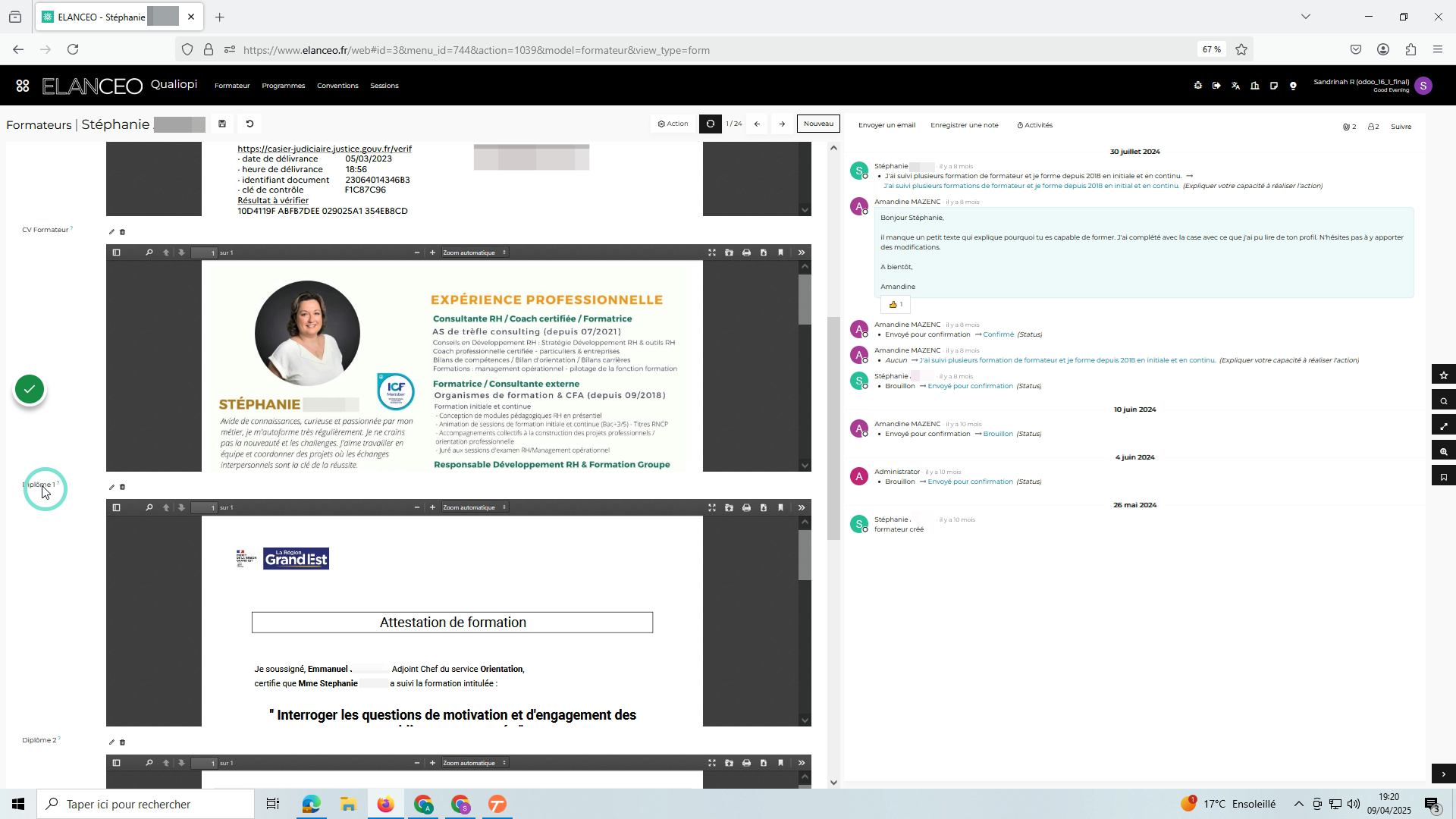The image size is (1456, 819).
Task: Expand the bottom-right arrow panel
Action: (x=1444, y=774)
